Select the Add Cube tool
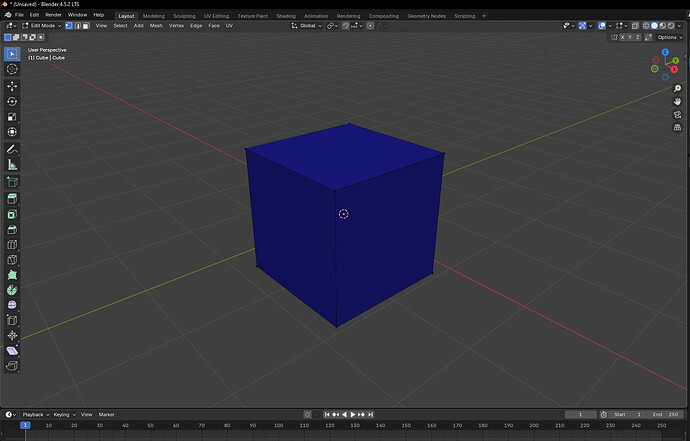The height and width of the screenshot is (441, 690). coord(12,182)
